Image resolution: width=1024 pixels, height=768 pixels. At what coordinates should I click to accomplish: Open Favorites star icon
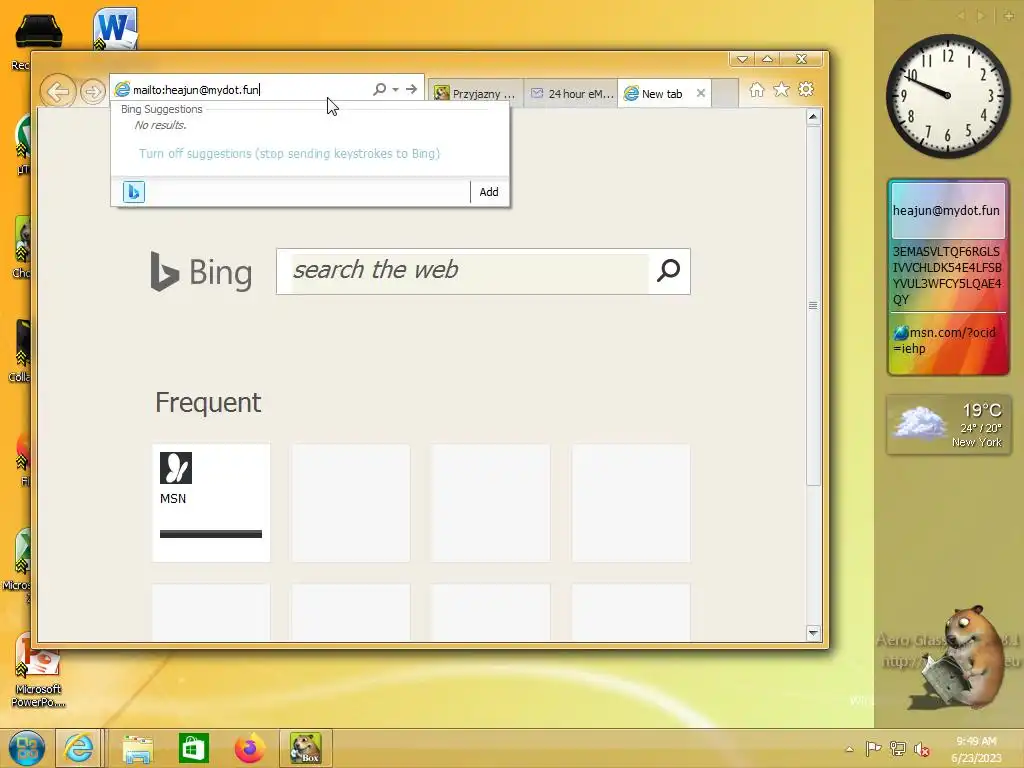[781, 89]
